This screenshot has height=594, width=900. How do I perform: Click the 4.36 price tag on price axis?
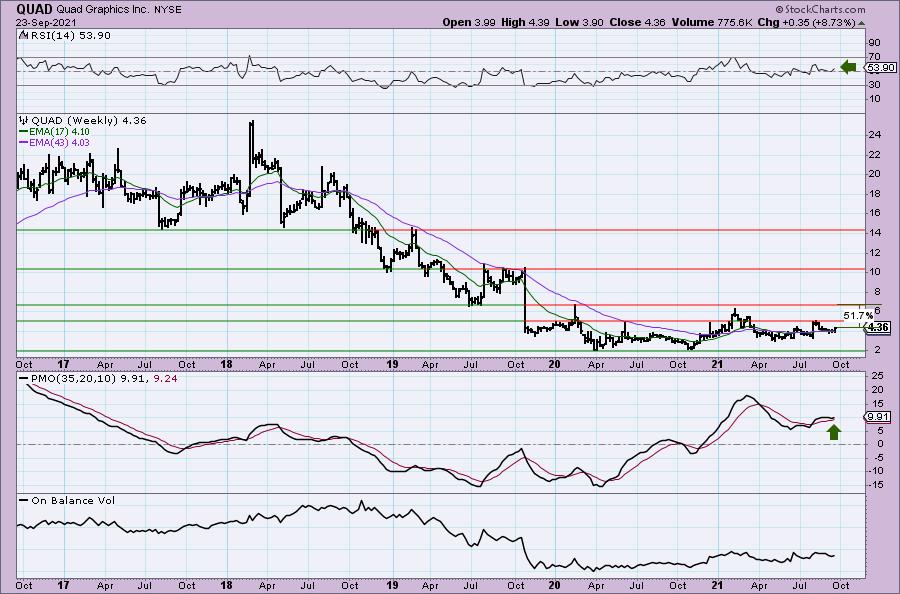pos(878,328)
